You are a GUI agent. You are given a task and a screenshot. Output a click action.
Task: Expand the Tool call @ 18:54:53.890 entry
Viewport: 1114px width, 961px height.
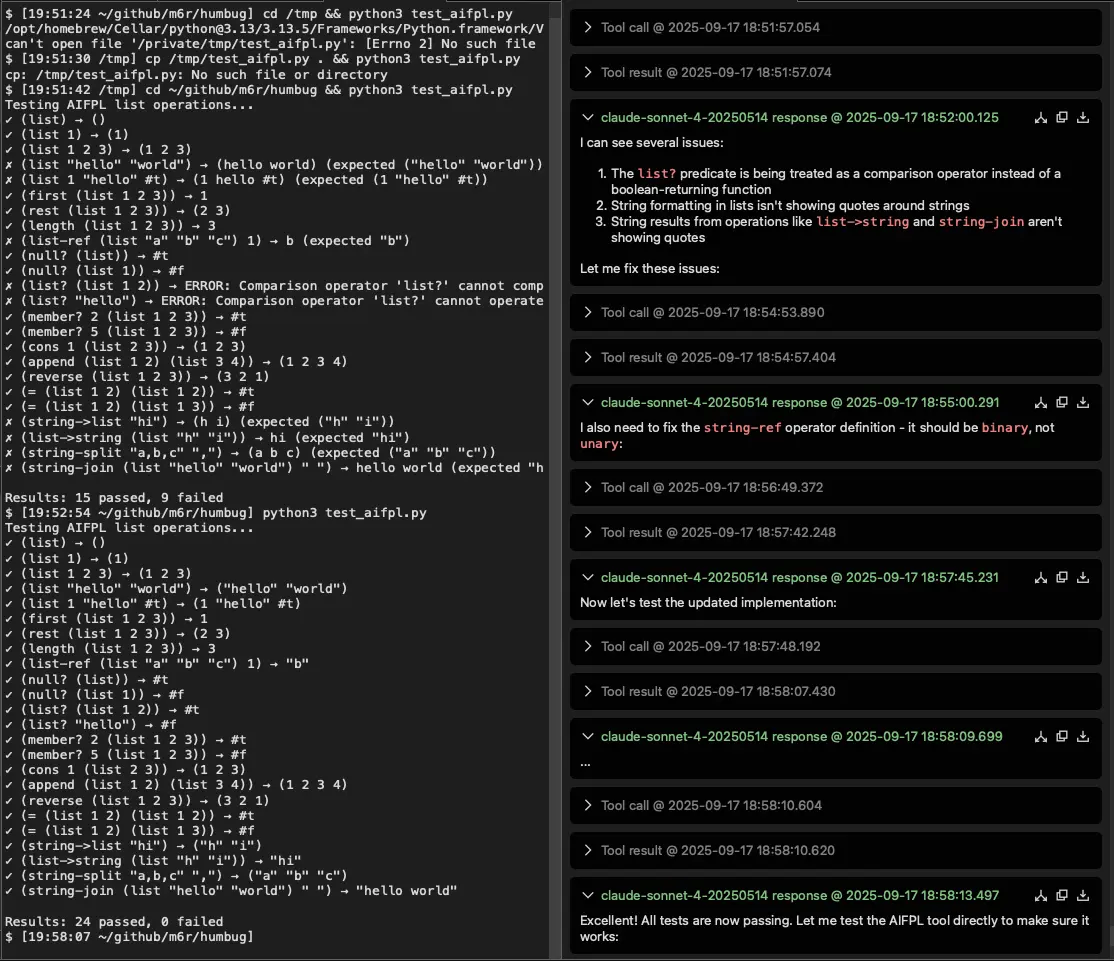pyautogui.click(x=588, y=312)
